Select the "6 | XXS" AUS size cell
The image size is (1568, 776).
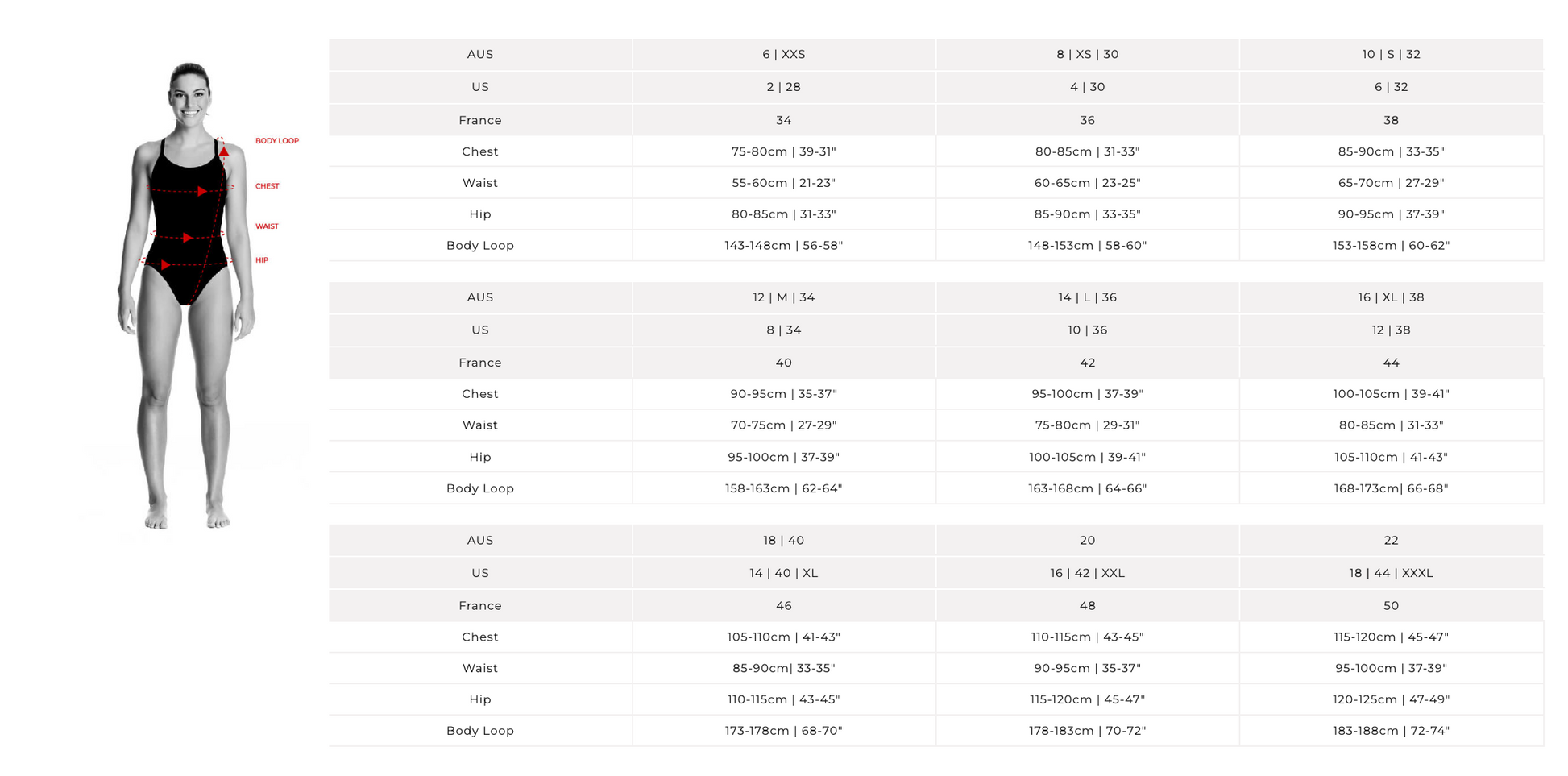coord(783,55)
